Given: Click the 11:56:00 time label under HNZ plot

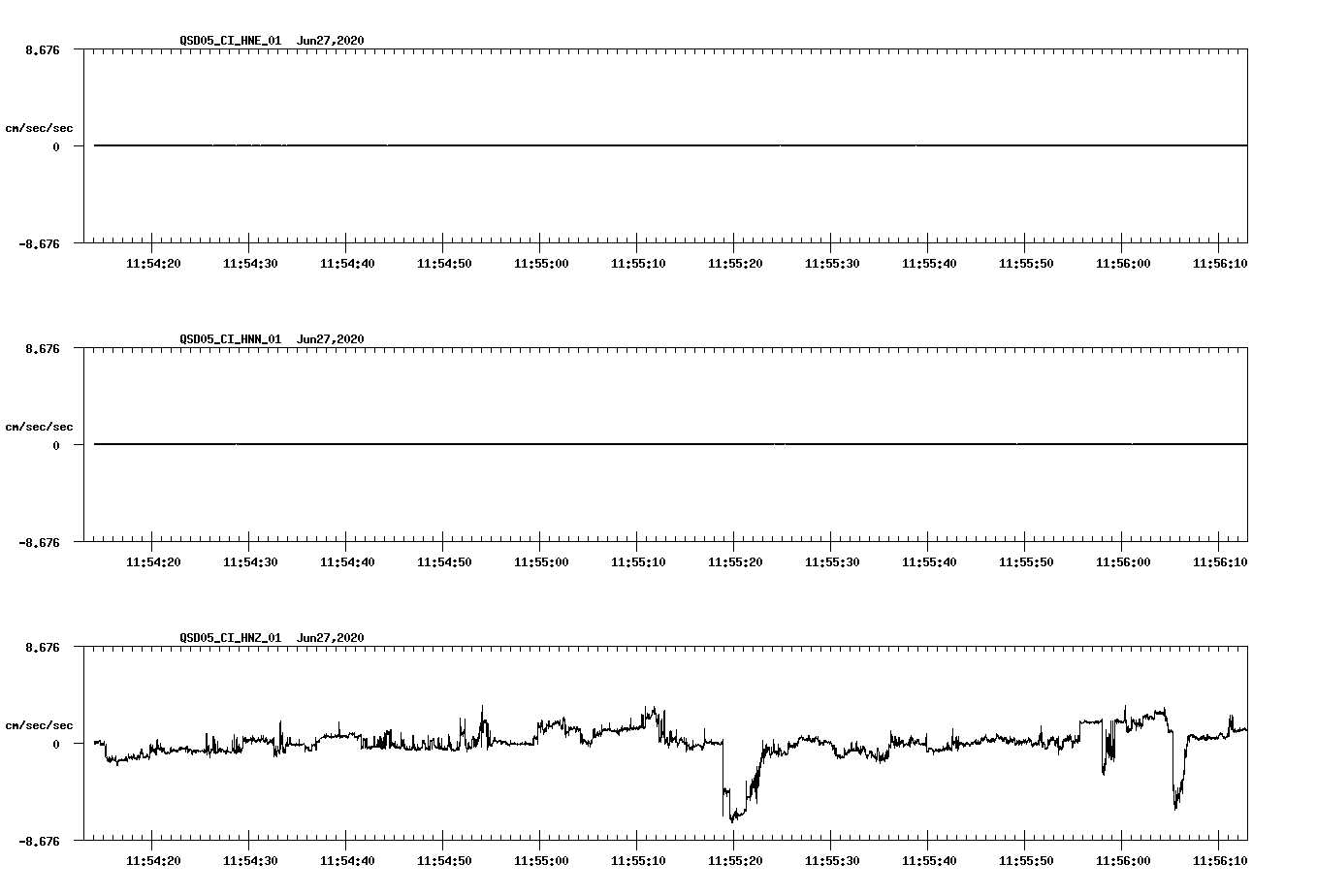Looking at the screenshot, I should [x=1123, y=861].
